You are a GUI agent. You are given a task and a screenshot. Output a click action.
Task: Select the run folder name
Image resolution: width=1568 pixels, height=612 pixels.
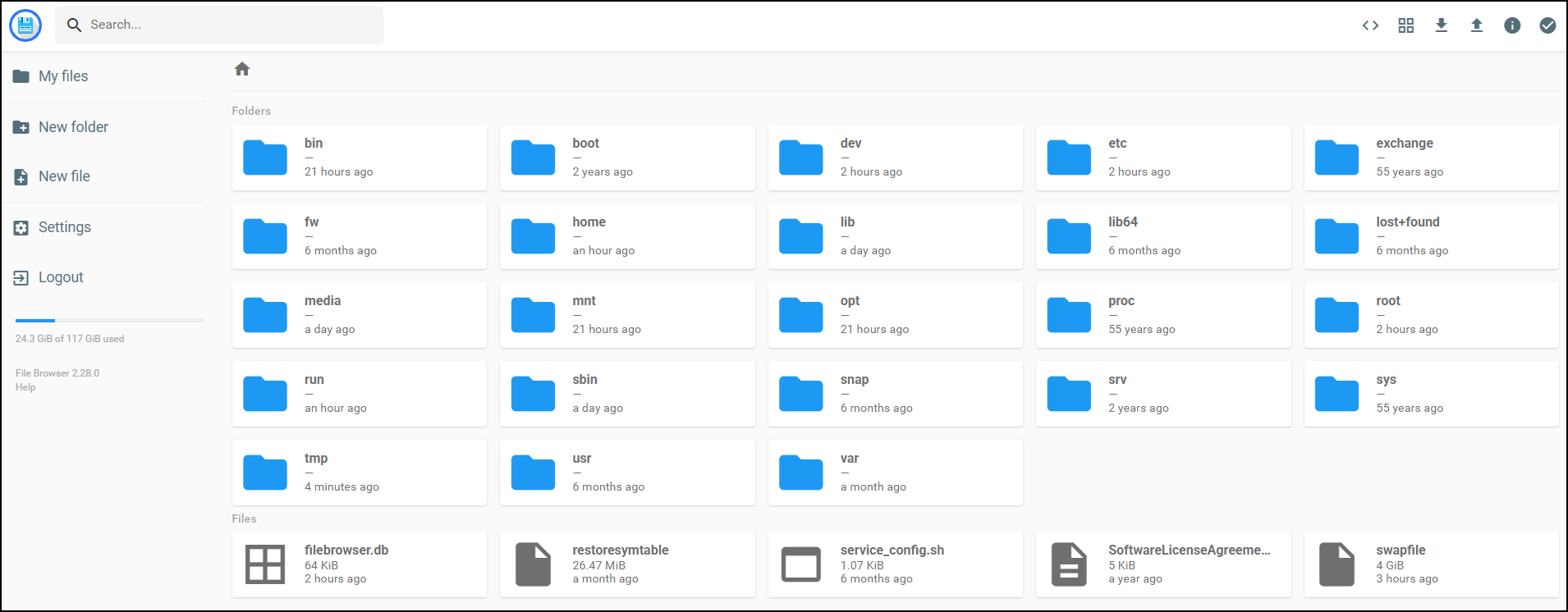(x=314, y=380)
